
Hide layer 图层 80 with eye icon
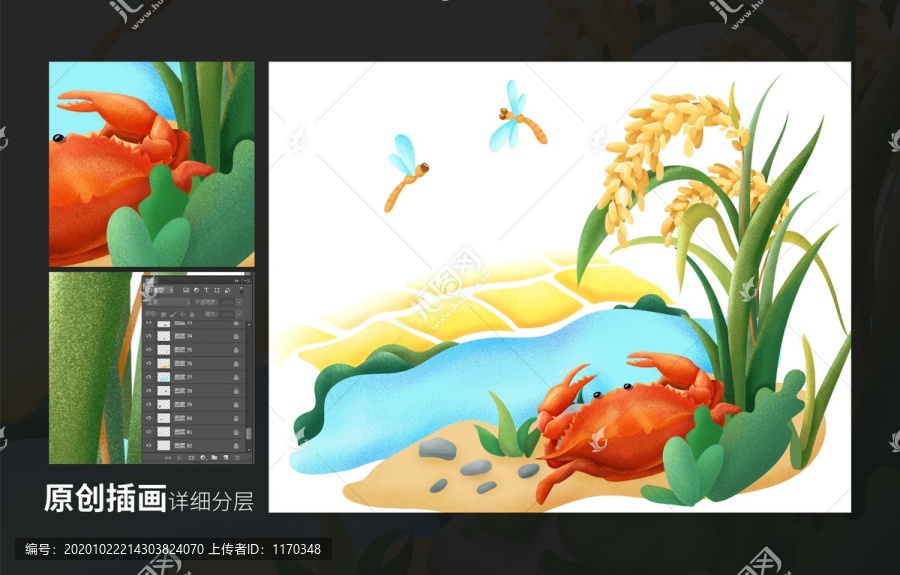click(x=149, y=418)
